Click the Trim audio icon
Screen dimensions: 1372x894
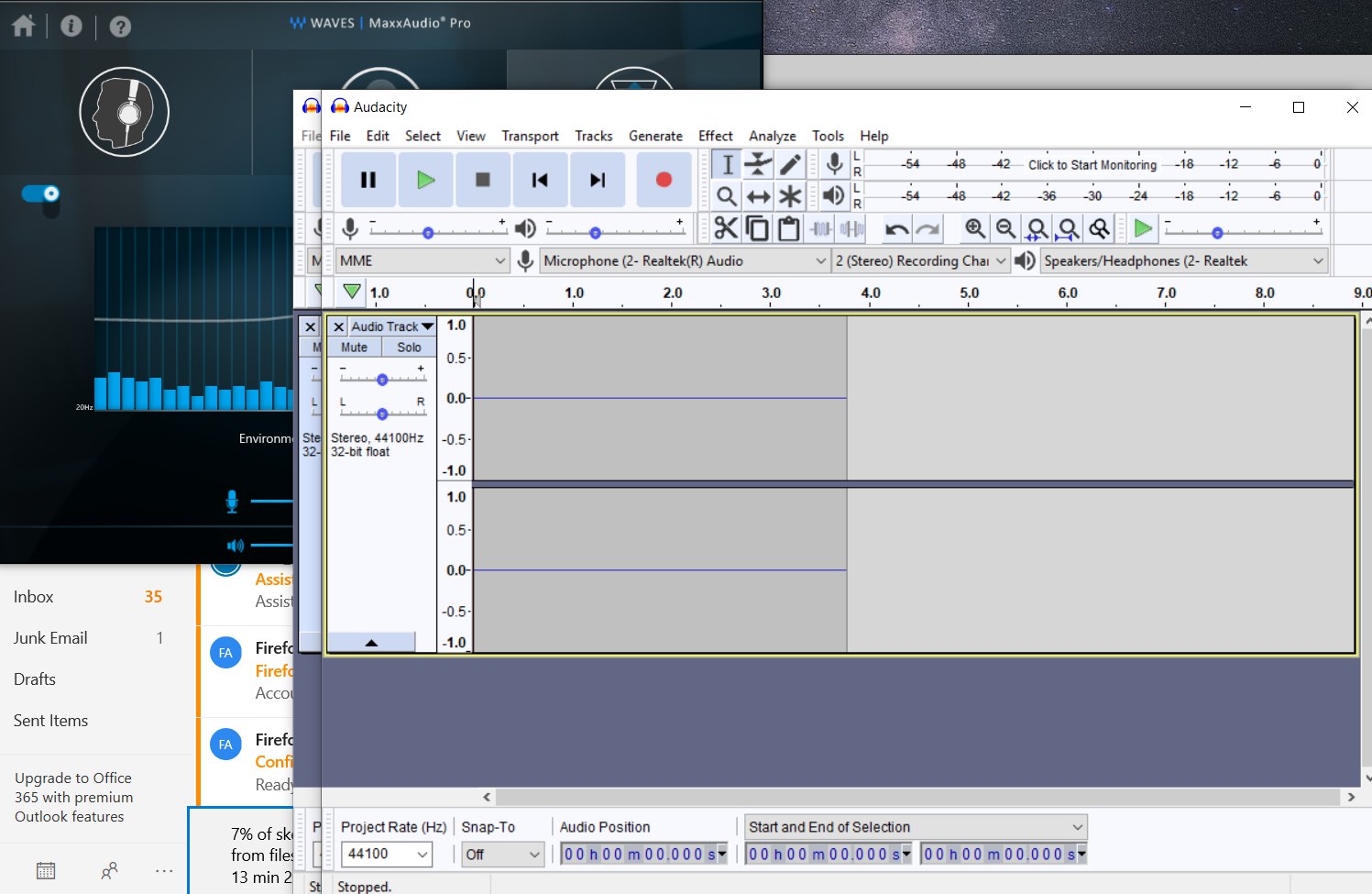point(820,228)
